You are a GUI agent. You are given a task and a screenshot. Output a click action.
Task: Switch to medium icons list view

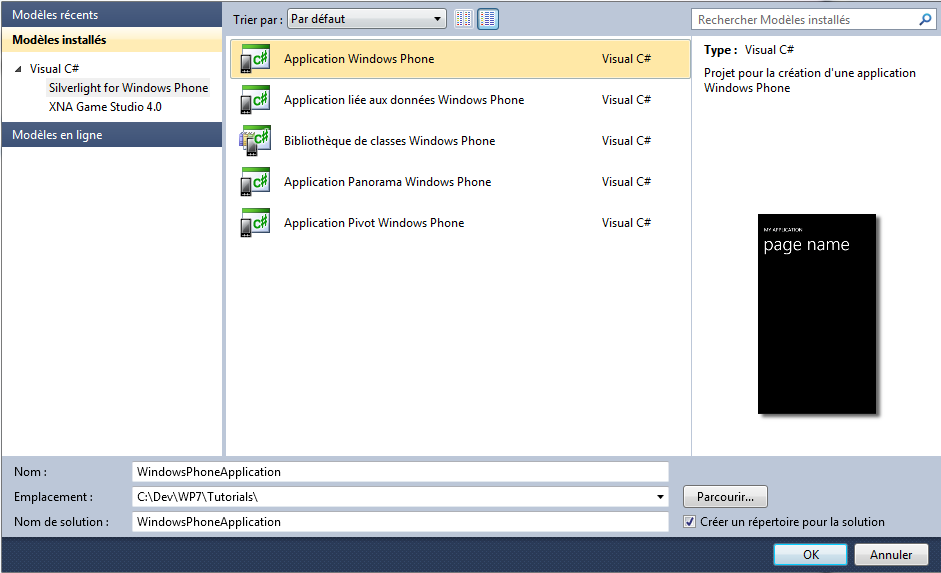click(488, 19)
